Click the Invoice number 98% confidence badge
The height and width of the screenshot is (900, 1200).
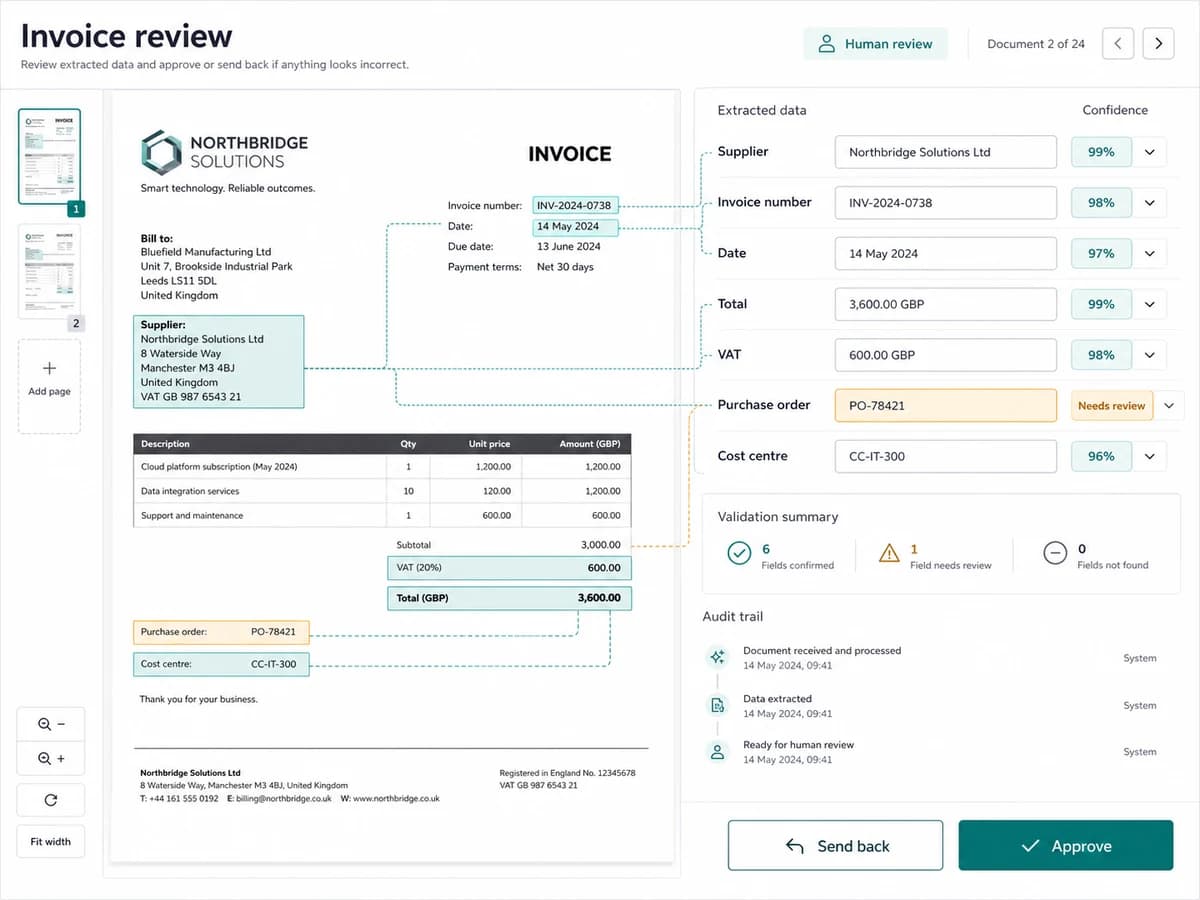[1102, 203]
